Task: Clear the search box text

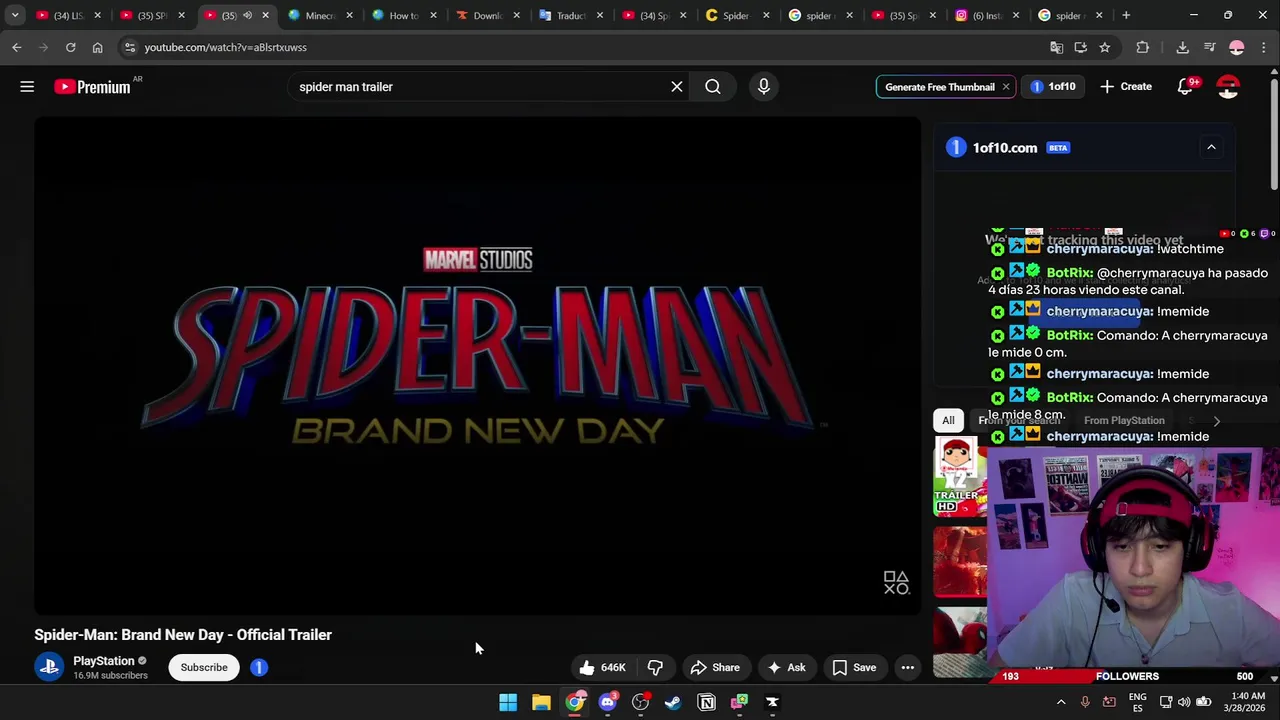Action: (677, 87)
